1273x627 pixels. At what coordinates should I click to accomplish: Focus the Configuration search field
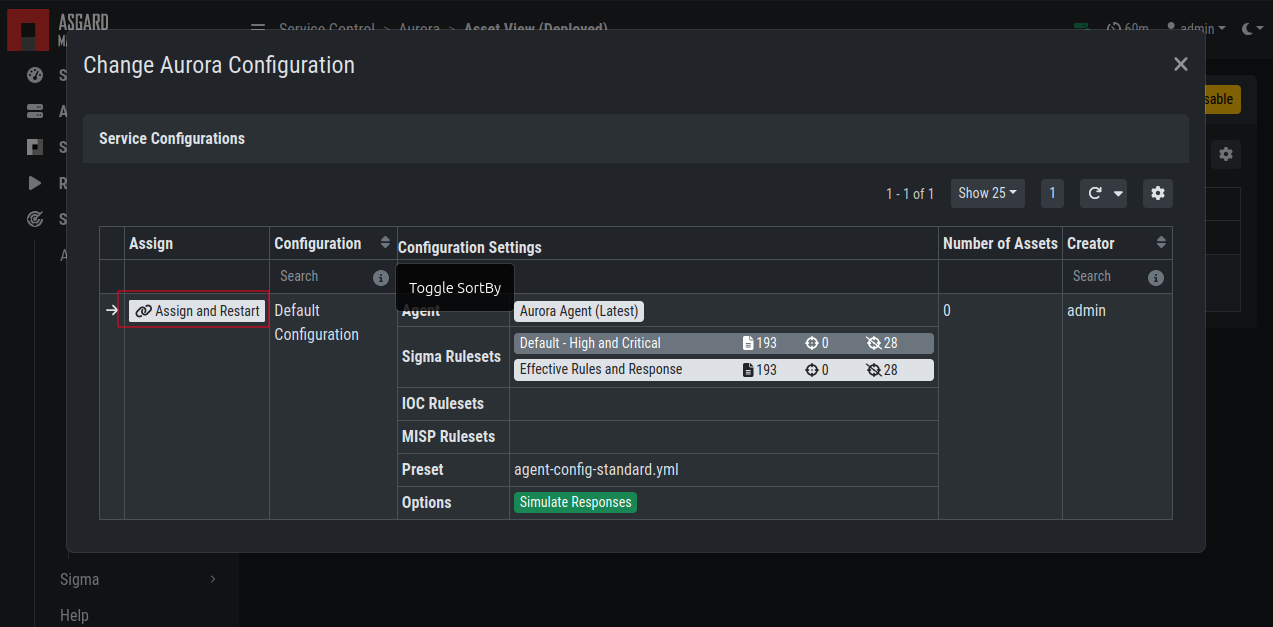(x=322, y=276)
